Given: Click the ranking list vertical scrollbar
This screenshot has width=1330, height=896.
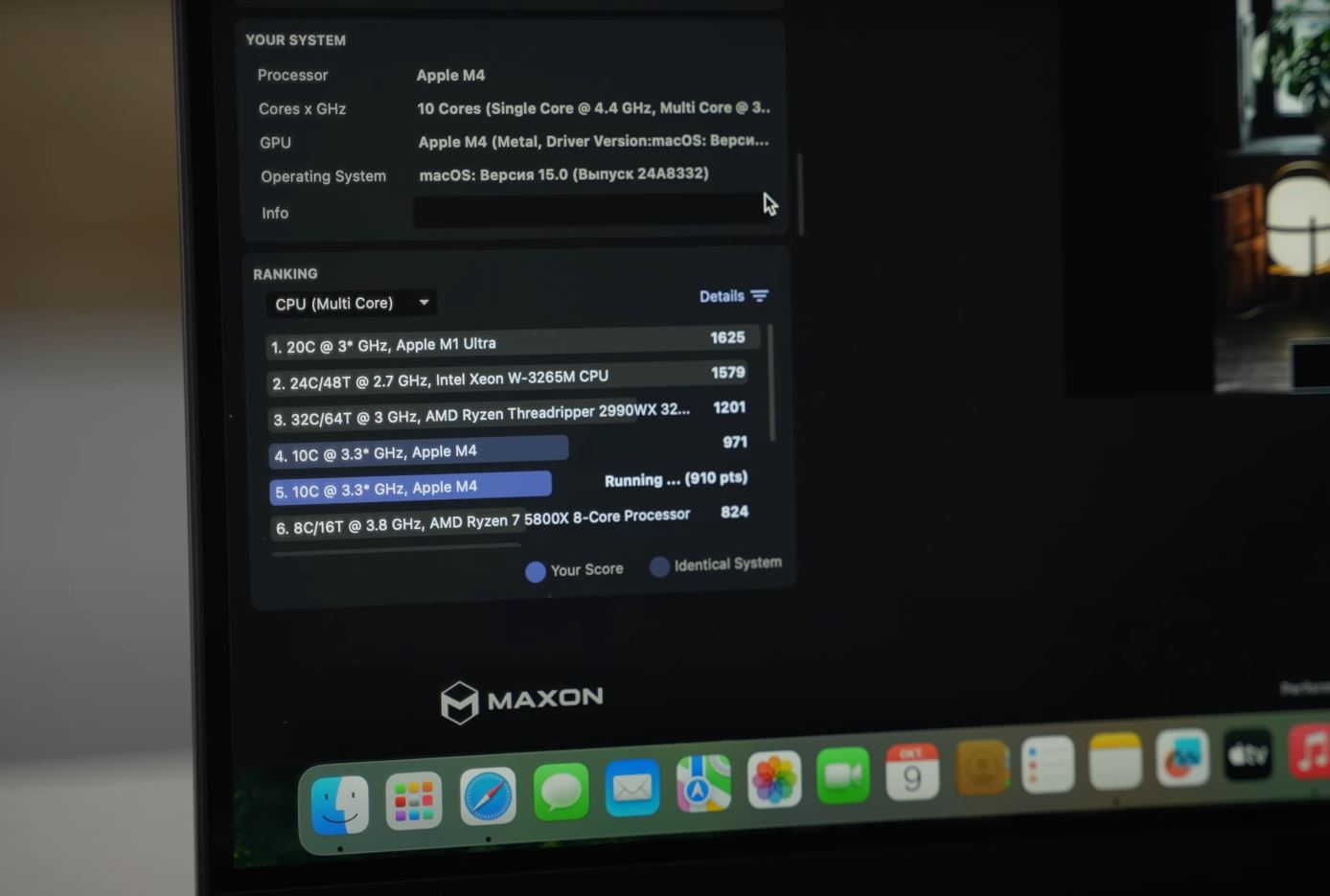Looking at the screenshot, I should point(771,383).
